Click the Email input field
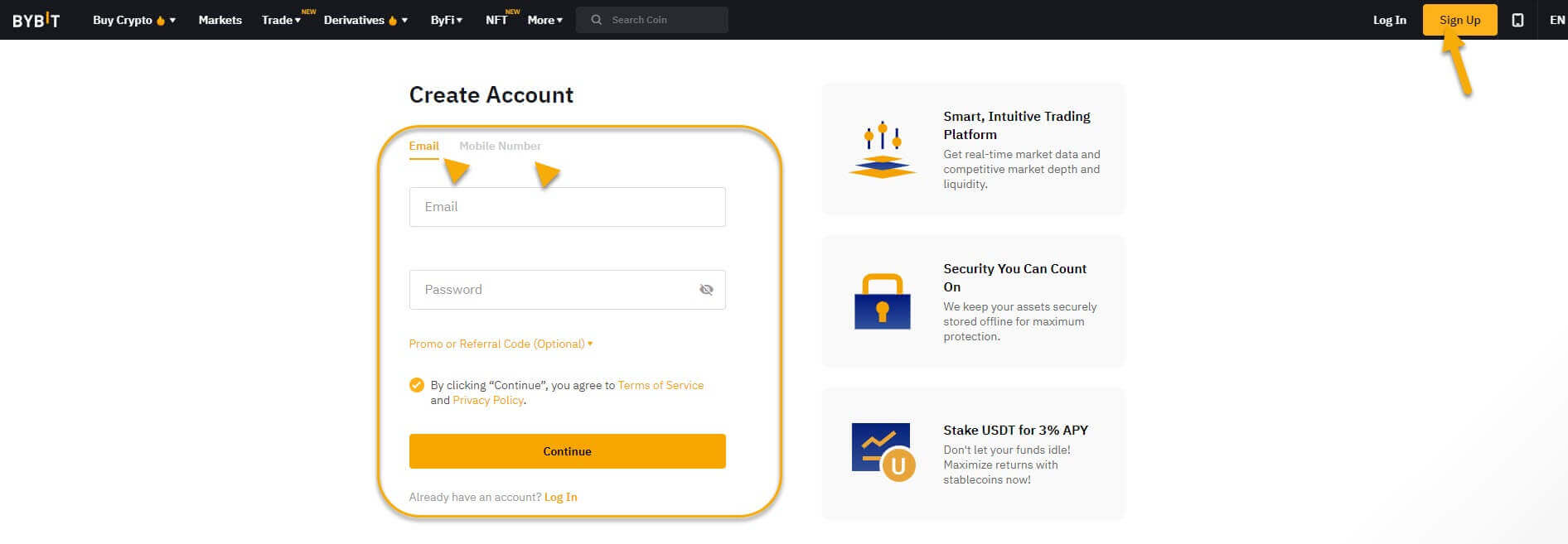The image size is (1568, 544). coord(567,207)
